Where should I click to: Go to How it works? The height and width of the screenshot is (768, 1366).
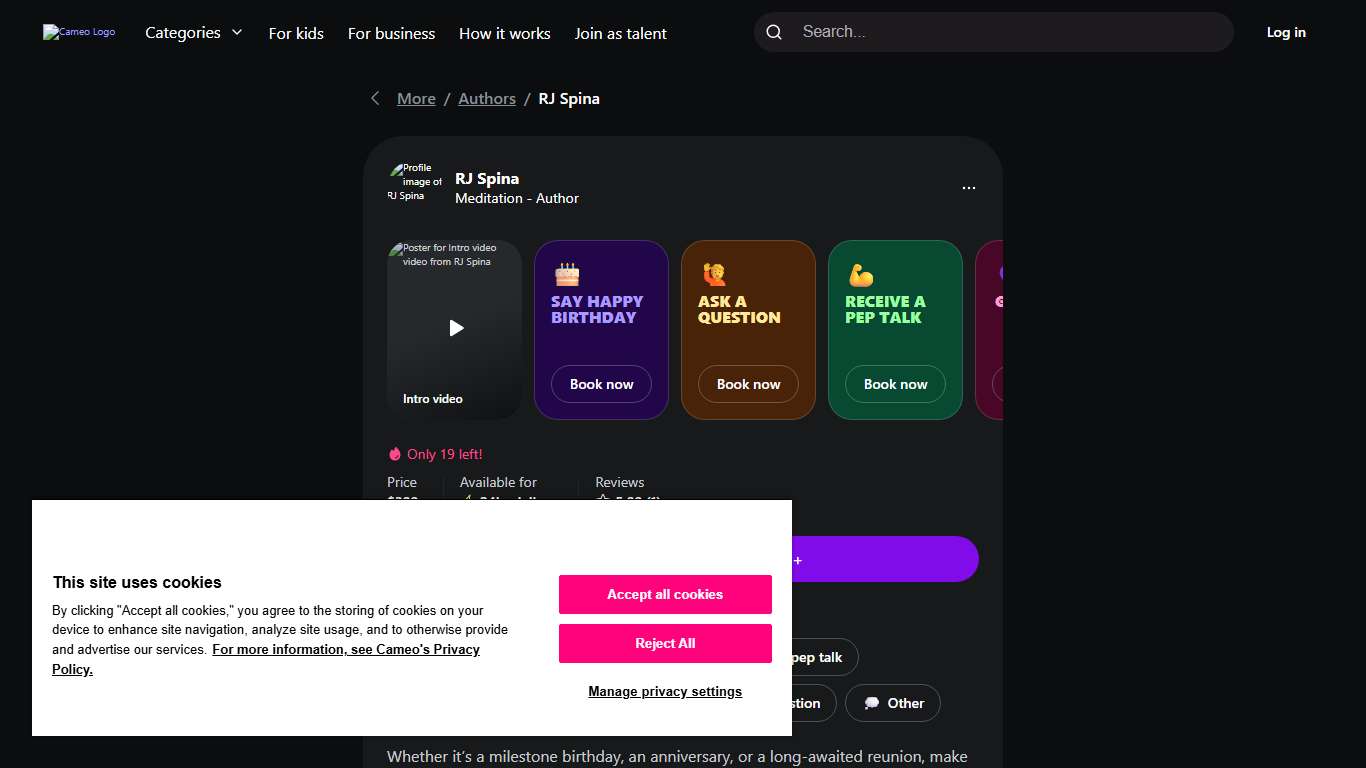coord(504,33)
